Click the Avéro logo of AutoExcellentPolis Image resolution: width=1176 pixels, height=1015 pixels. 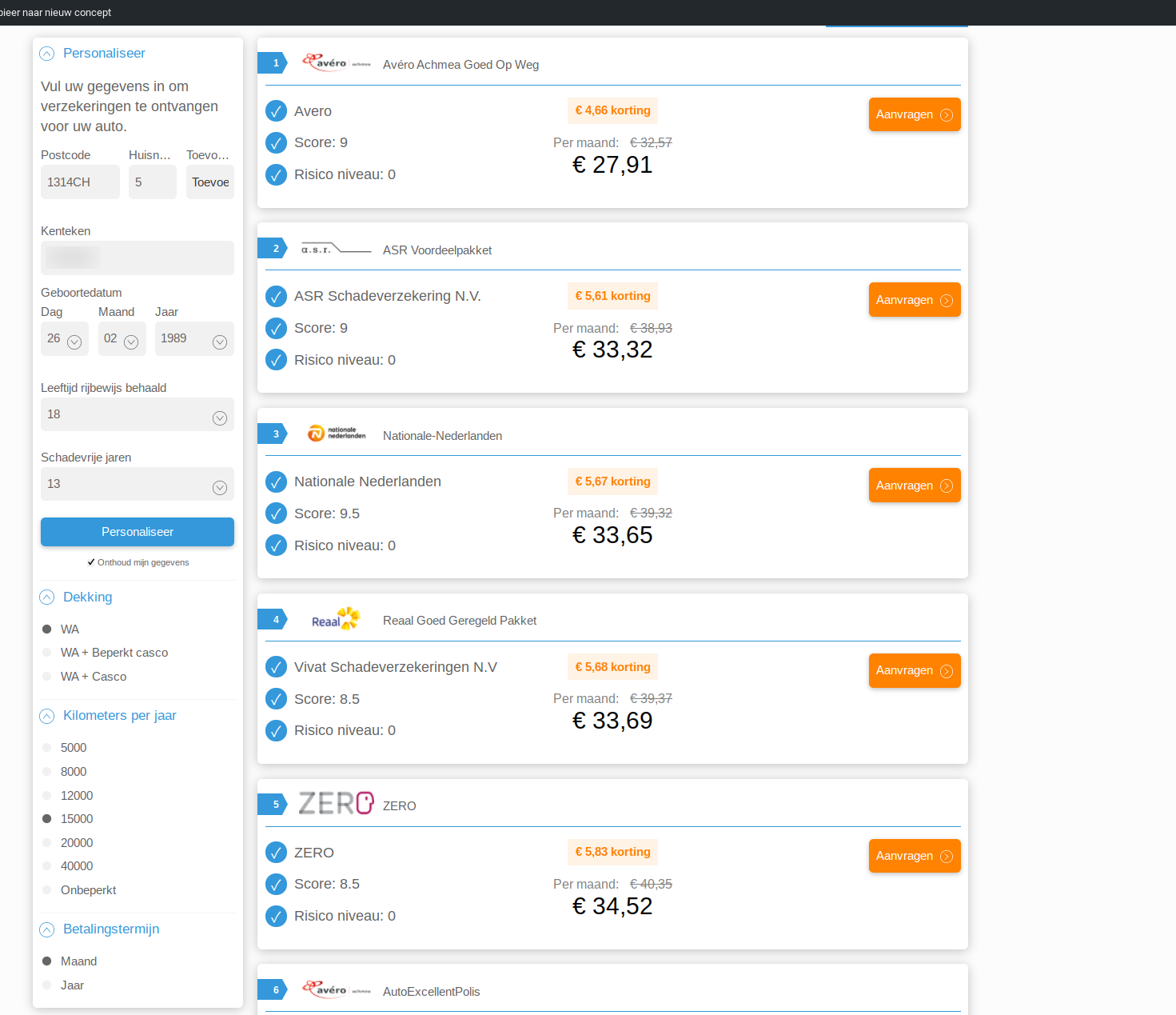click(336, 989)
